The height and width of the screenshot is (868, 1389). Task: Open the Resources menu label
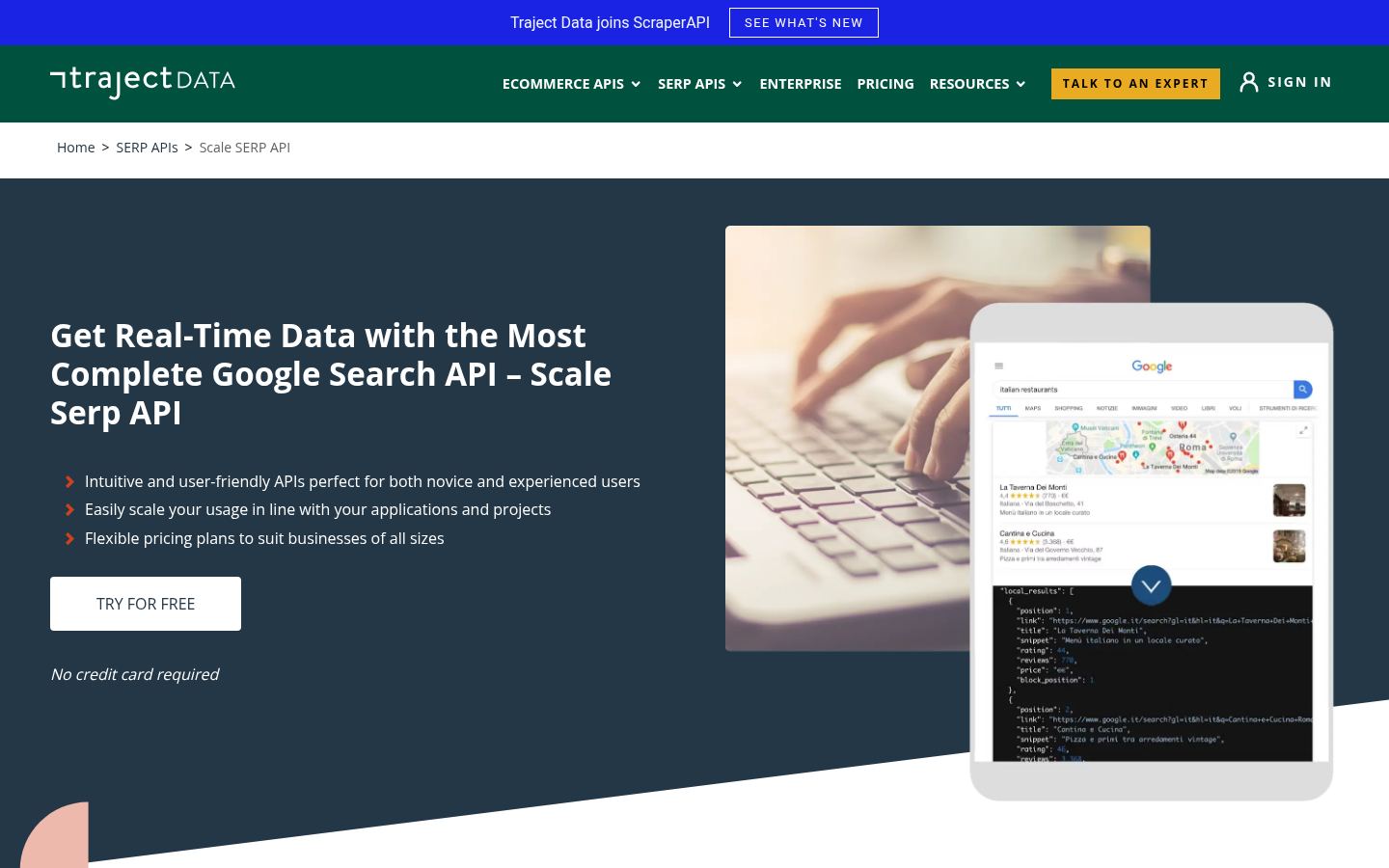[x=969, y=84]
